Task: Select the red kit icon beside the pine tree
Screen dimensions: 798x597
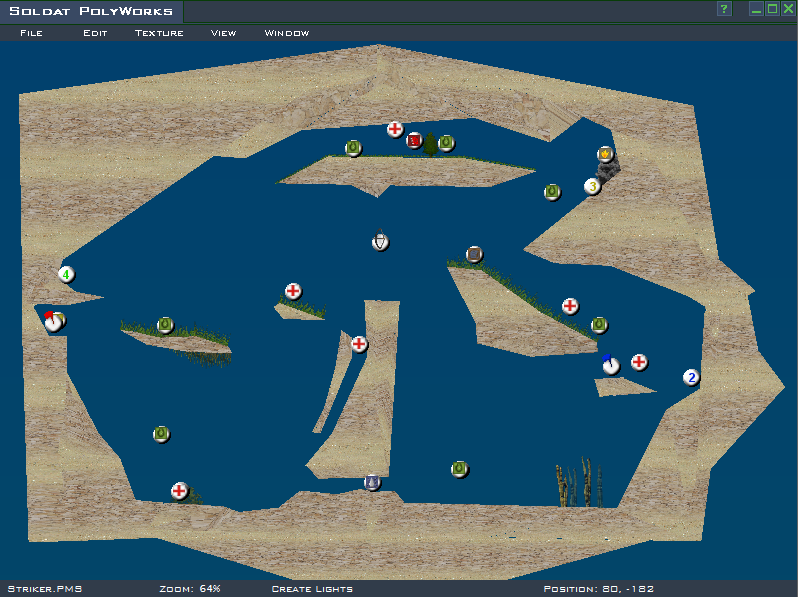Action: click(x=414, y=141)
